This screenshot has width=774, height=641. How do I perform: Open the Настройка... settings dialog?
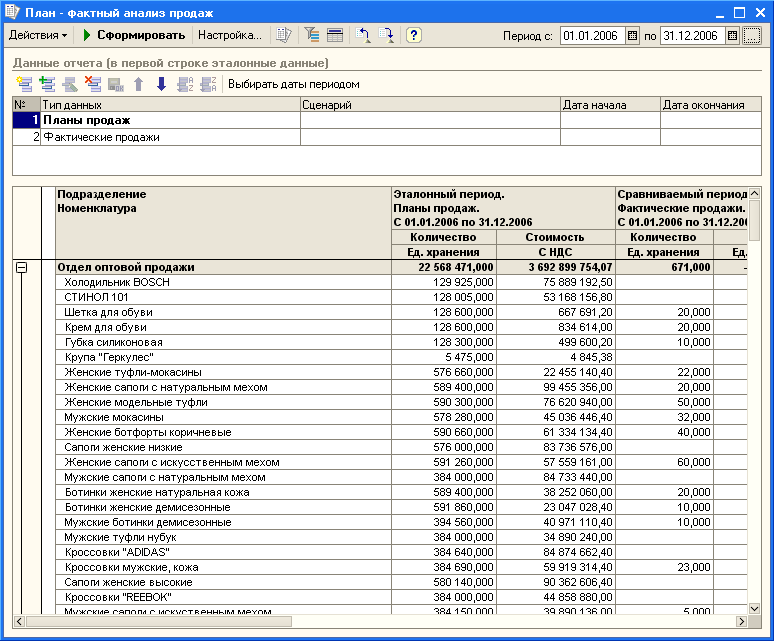[x=230, y=35]
